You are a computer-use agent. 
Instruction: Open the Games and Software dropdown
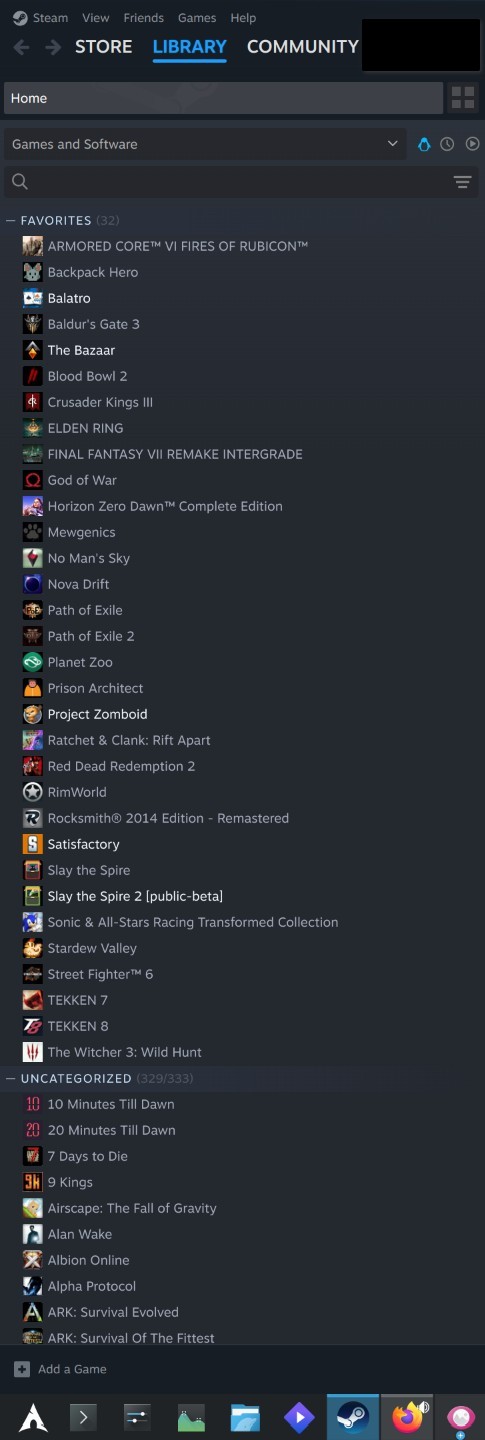(205, 144)
